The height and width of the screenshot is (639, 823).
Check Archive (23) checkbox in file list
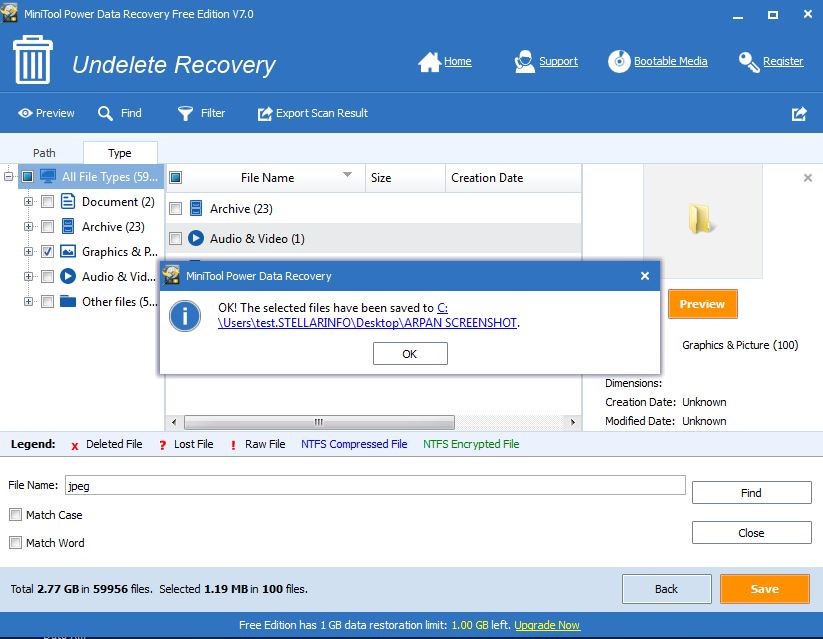(176, 208)
